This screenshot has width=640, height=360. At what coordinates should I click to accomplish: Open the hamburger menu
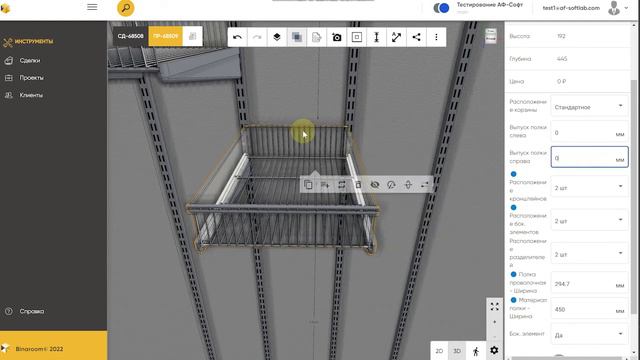coord(92,7)
